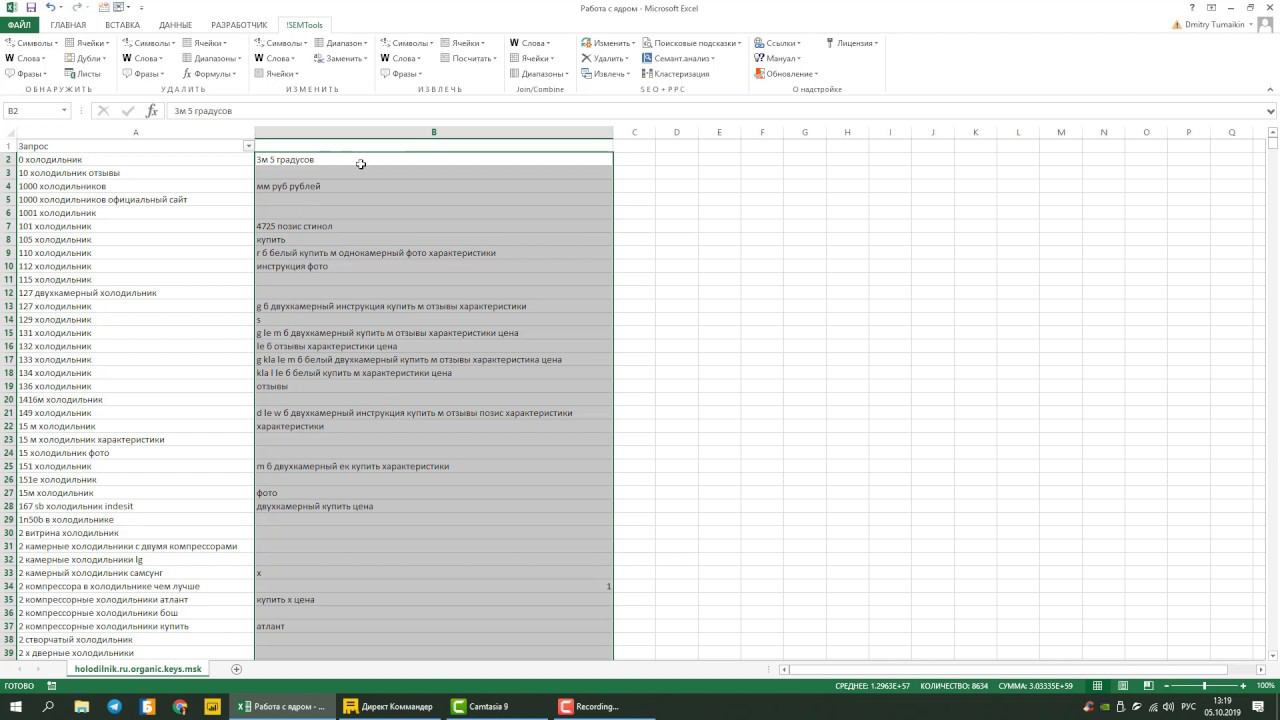The width and height of the screenshot is (1280, 720).
Task: Click the Листы button in ОБНАРУЖИТЬ group
Action: (x=83, y=74)
